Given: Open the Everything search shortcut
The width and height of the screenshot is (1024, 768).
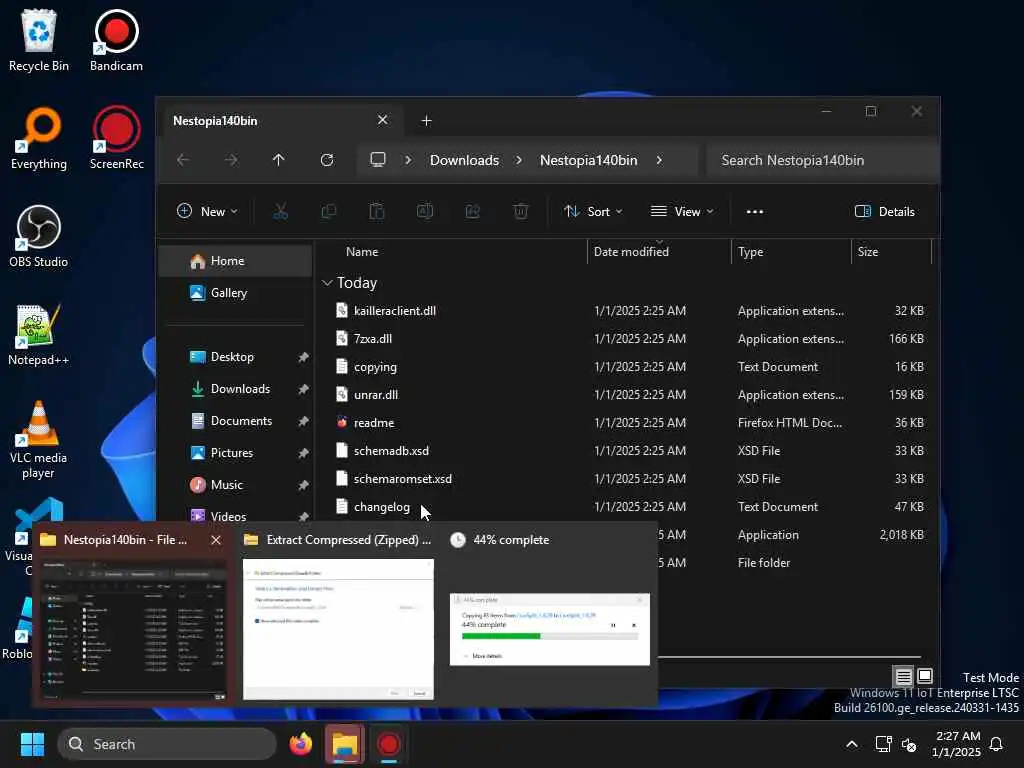Looking at the screenshot, I should coord(39,138).
